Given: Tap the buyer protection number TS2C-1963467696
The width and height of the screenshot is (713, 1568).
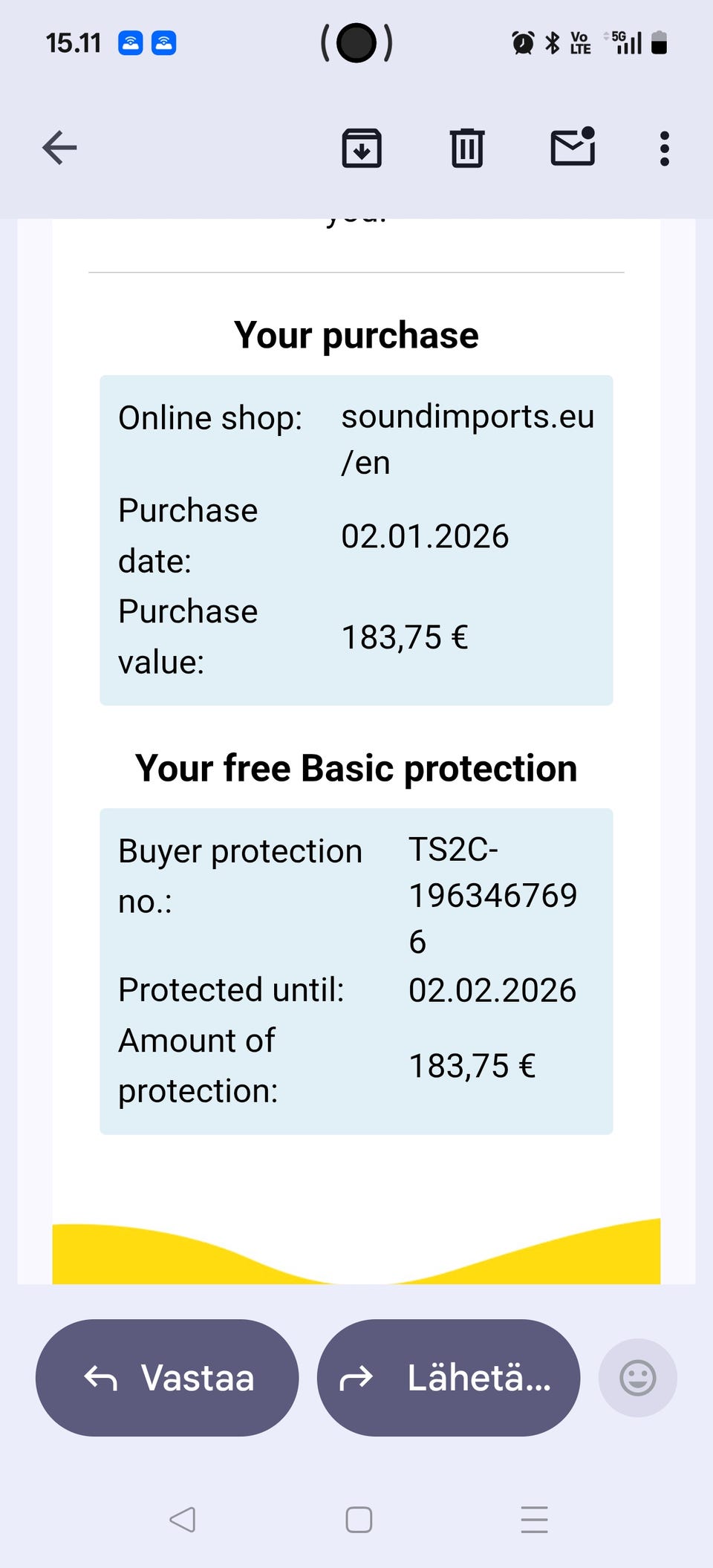Looking at the screenshot, I should tap(492, 895).
